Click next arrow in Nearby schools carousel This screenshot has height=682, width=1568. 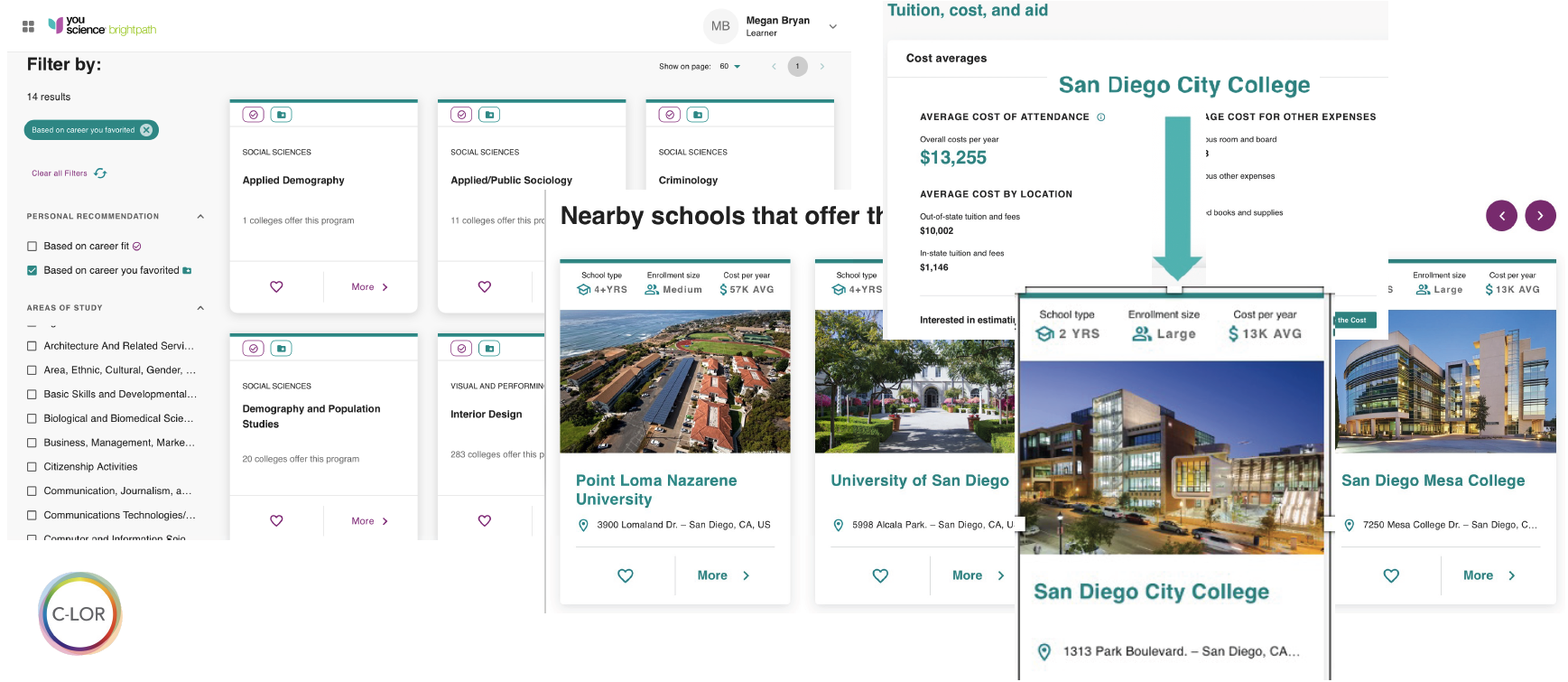[1540, 215]
